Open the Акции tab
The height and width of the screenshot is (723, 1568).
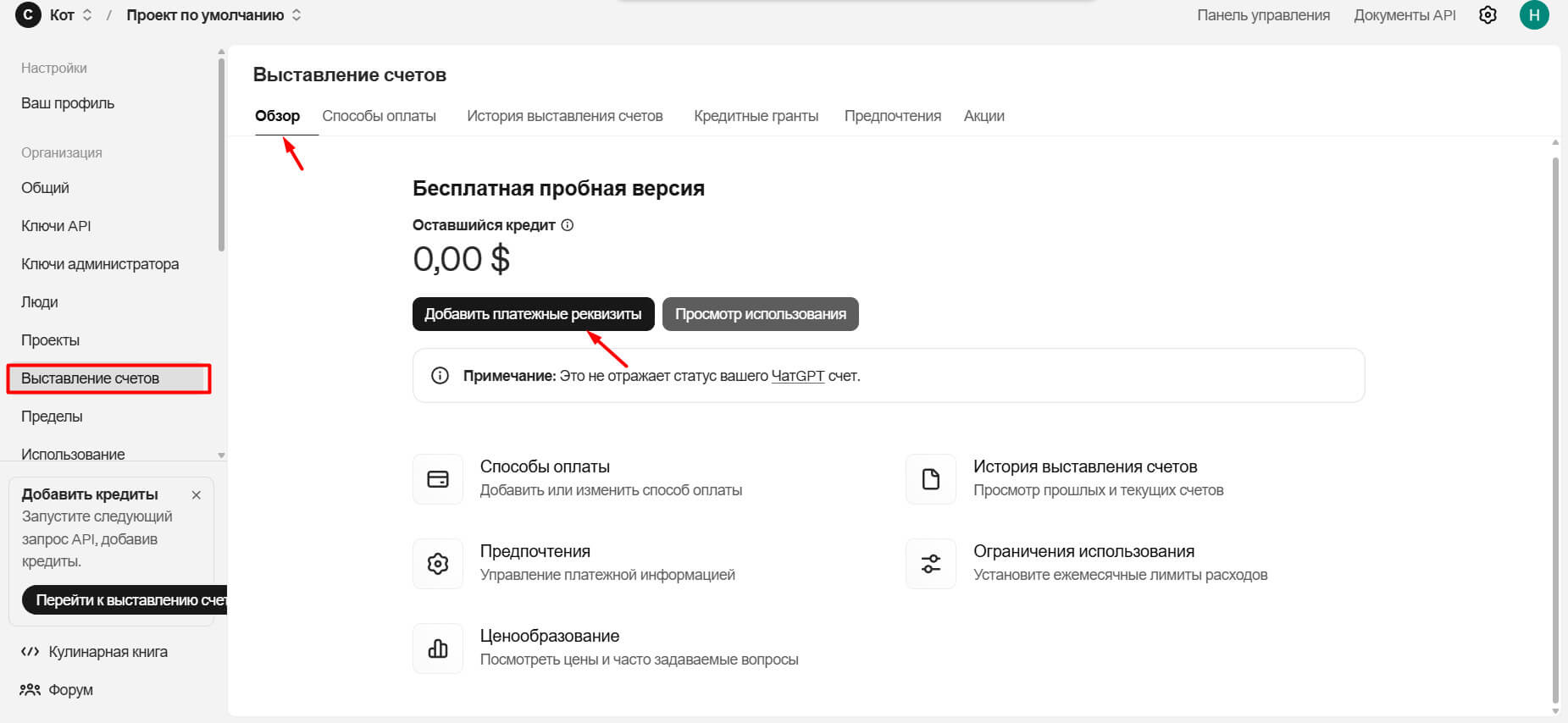tap(984, 116)
